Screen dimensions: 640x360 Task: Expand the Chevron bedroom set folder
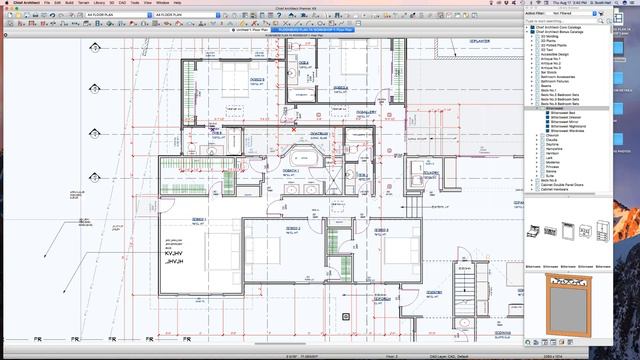537,136
